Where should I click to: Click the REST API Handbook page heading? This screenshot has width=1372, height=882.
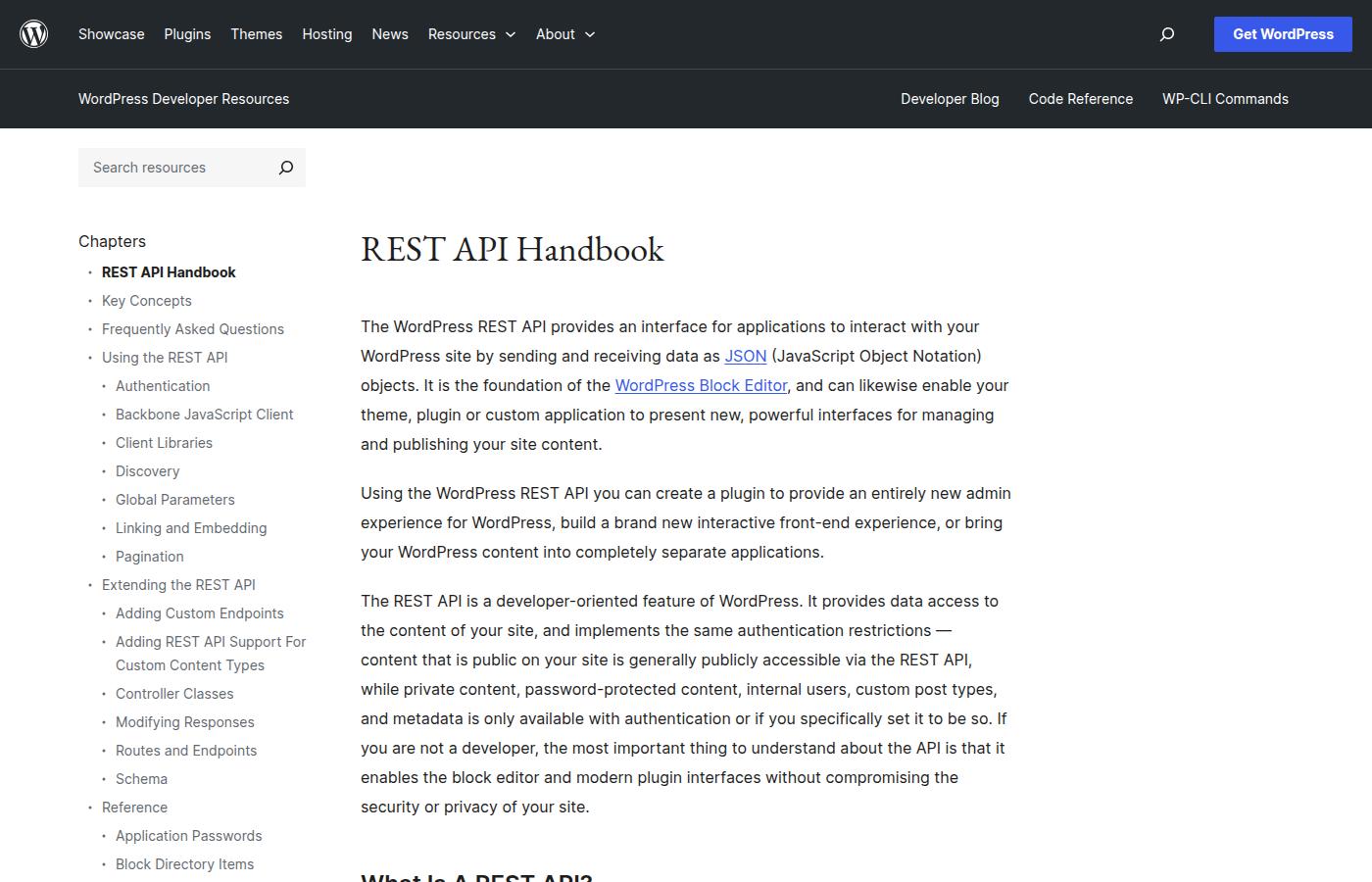(x=513, y=249)
